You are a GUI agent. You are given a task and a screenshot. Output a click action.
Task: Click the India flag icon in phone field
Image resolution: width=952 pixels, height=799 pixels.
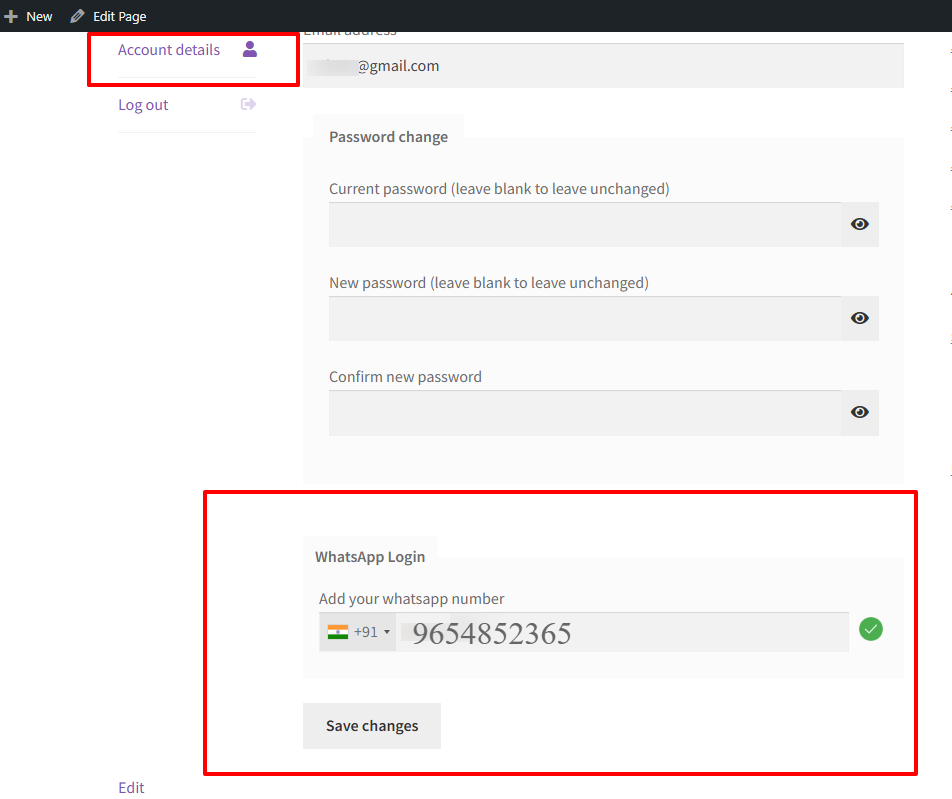tap(338, 630)
